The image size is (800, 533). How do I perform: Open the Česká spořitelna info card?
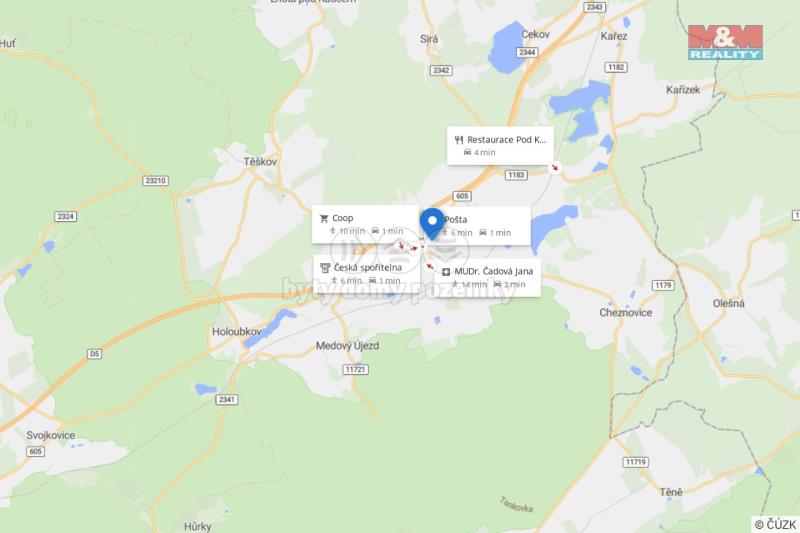point(366,274)
